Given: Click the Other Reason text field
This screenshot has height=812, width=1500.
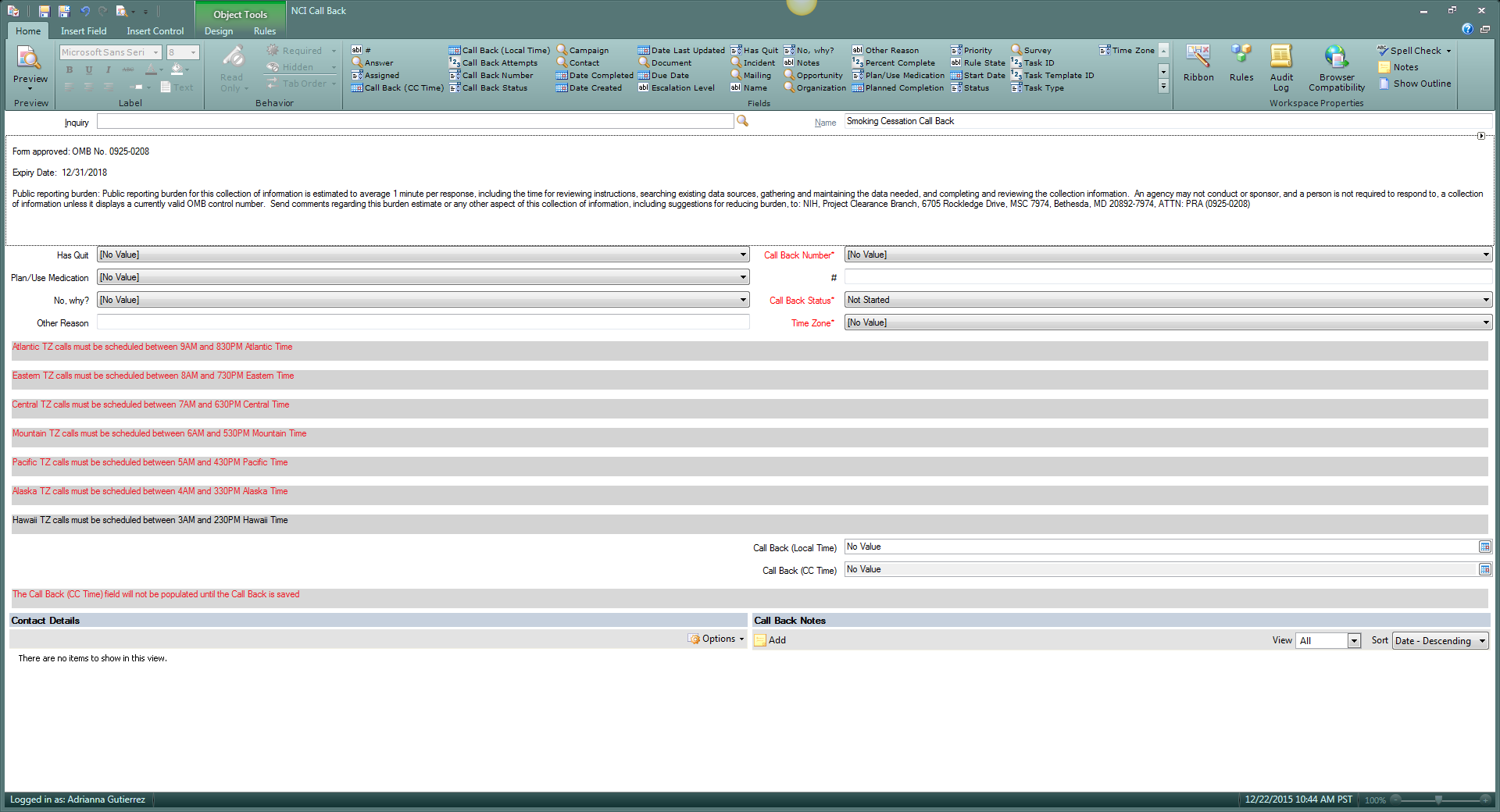Looking at the screenshot, I should point(423,322).
